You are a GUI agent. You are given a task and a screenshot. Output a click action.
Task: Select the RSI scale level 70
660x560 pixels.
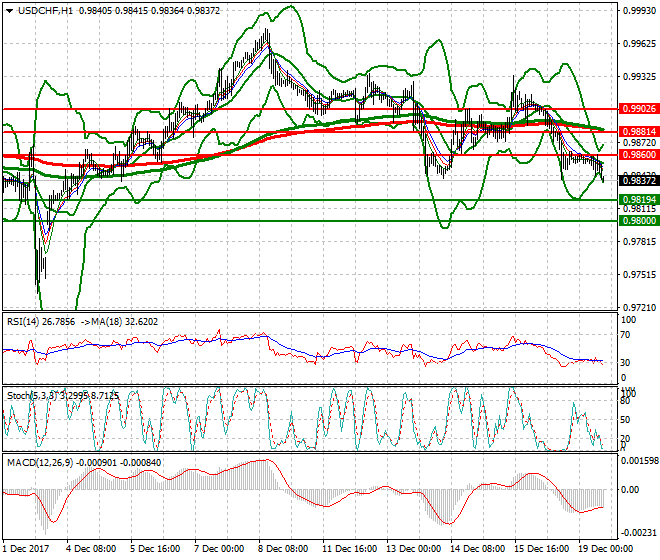pyautogui.click(x=625, y=335)
